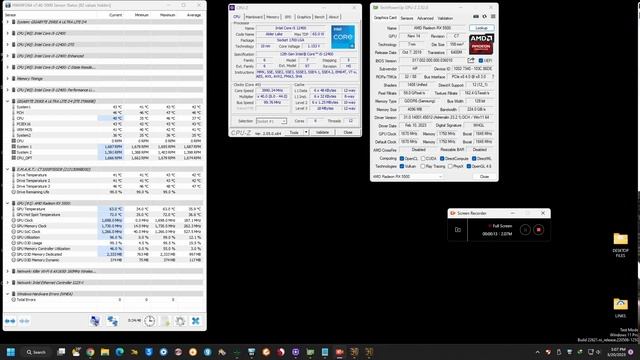Toggle the CUDA checkbox in GPU-Z
This screenshot has width=640, height=360.
[423, 158]
